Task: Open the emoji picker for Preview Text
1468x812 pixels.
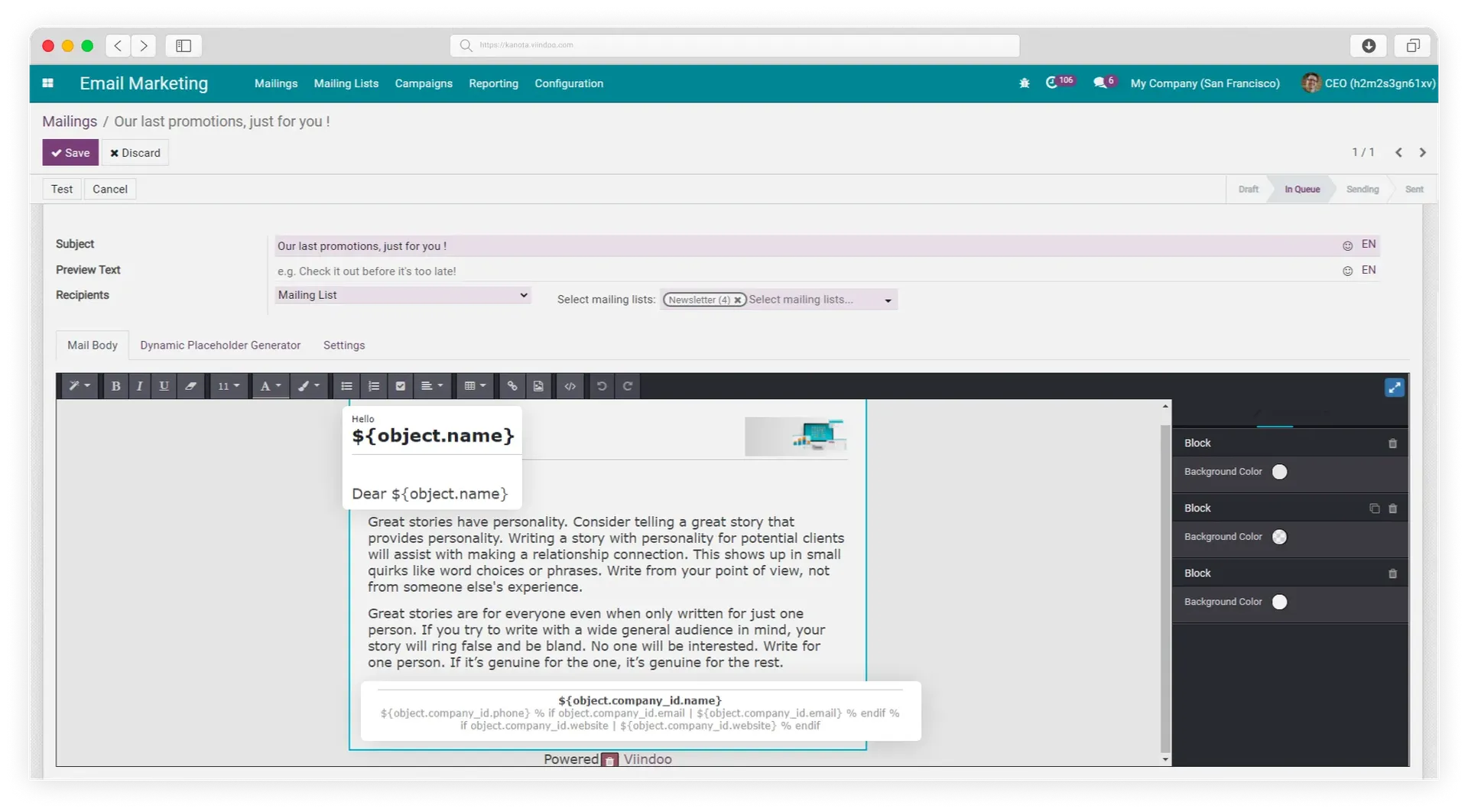Action: (x=1347, y=271)
